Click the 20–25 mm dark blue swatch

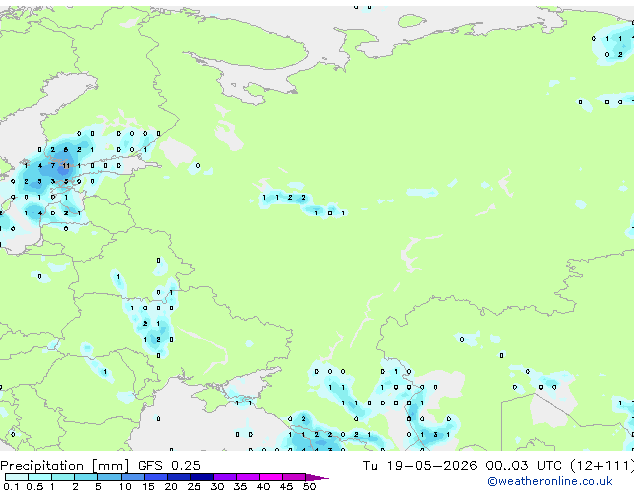click(x=178, y=477)
